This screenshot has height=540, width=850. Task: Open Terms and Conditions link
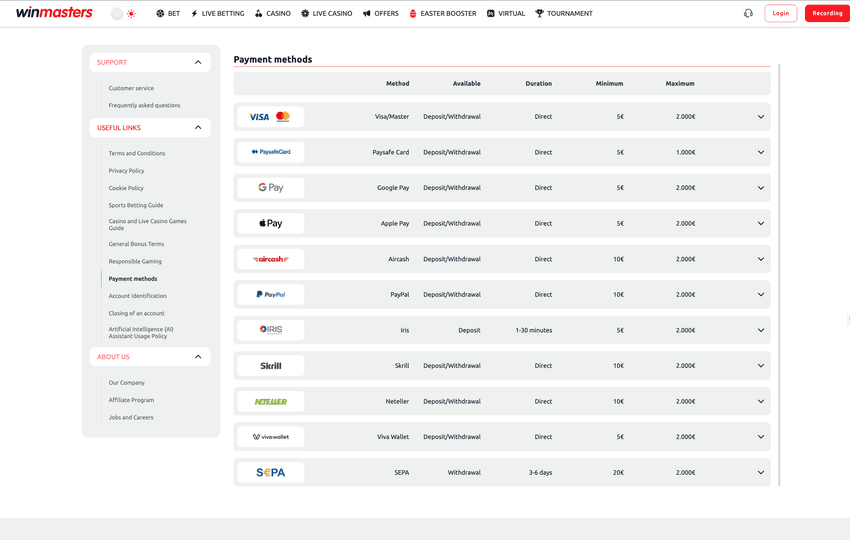tap(137, 153)
